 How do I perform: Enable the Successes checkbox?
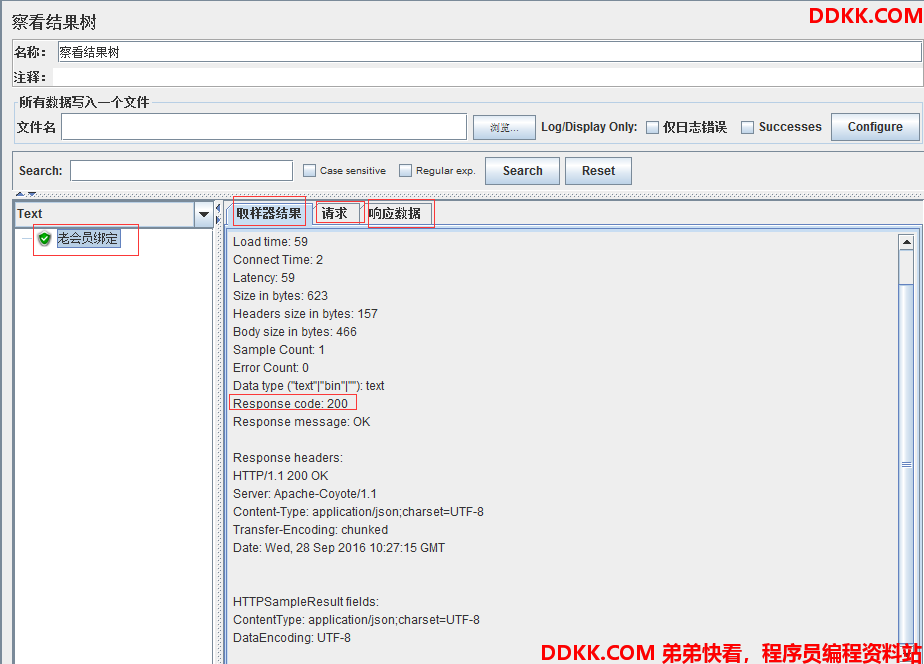pos(747,127)
